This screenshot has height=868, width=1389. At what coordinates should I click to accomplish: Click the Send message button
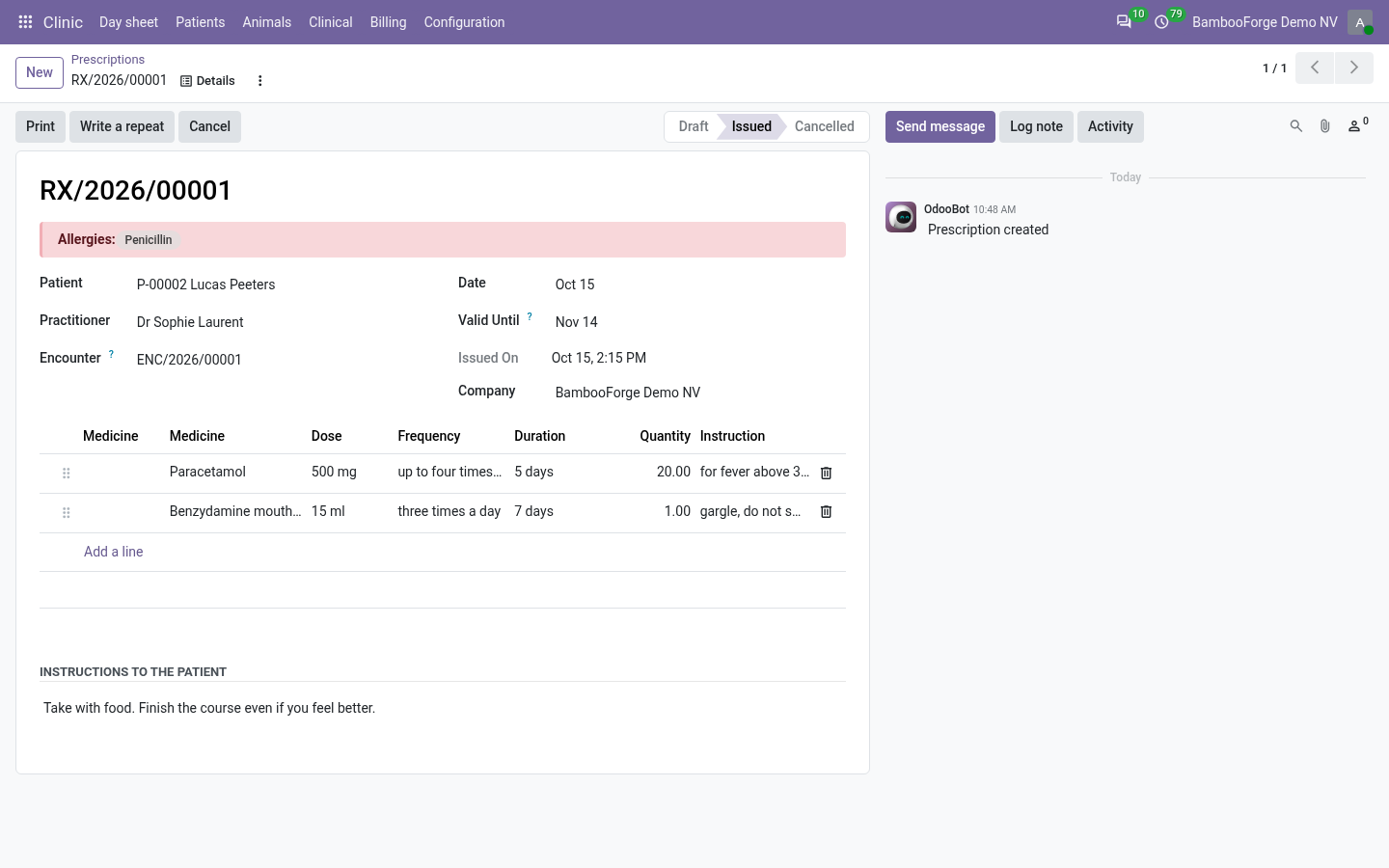(940, 126)
